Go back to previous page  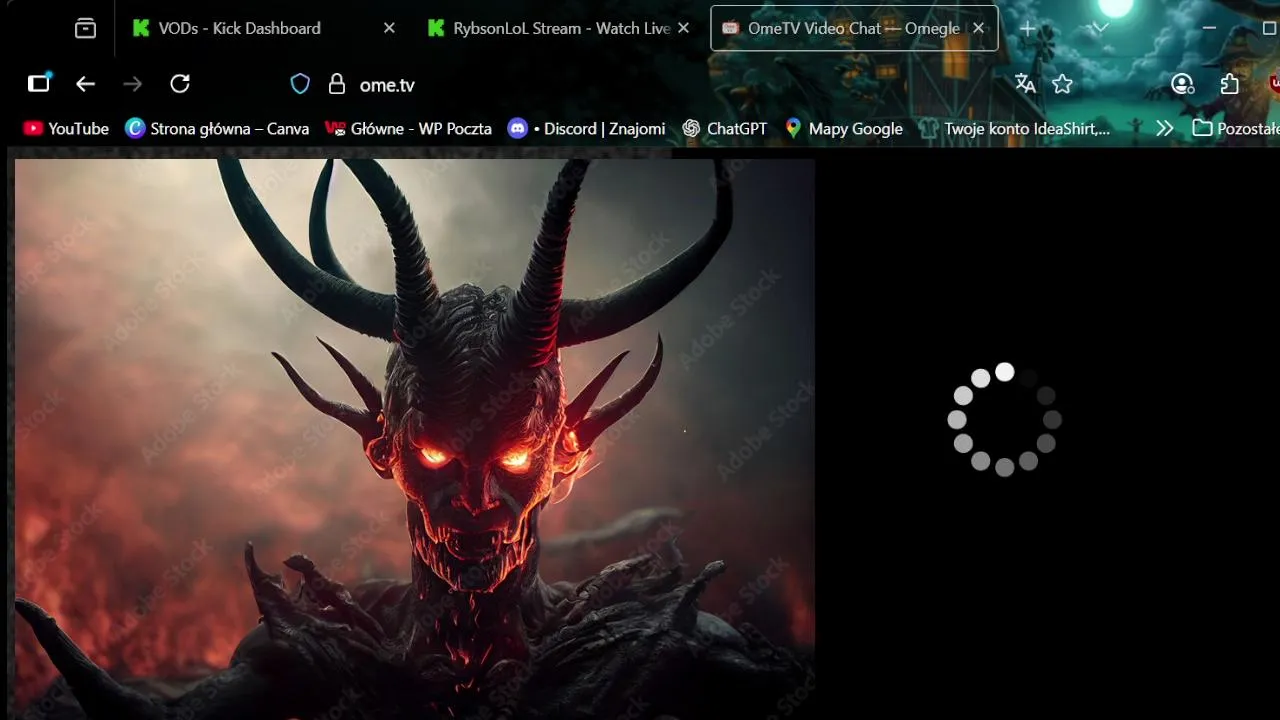(x=86, y=84)
